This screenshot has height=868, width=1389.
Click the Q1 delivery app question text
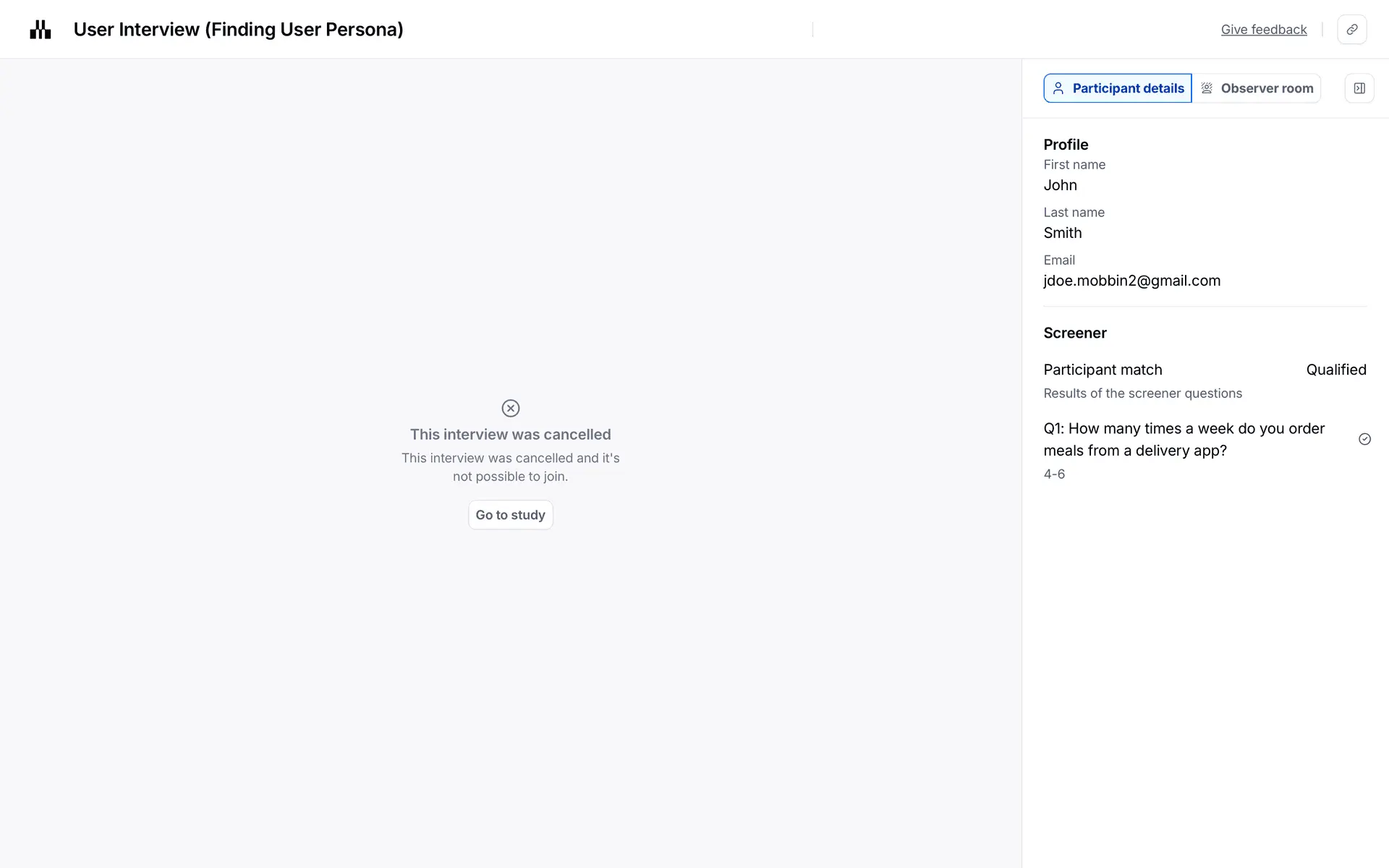point(1184,439)
